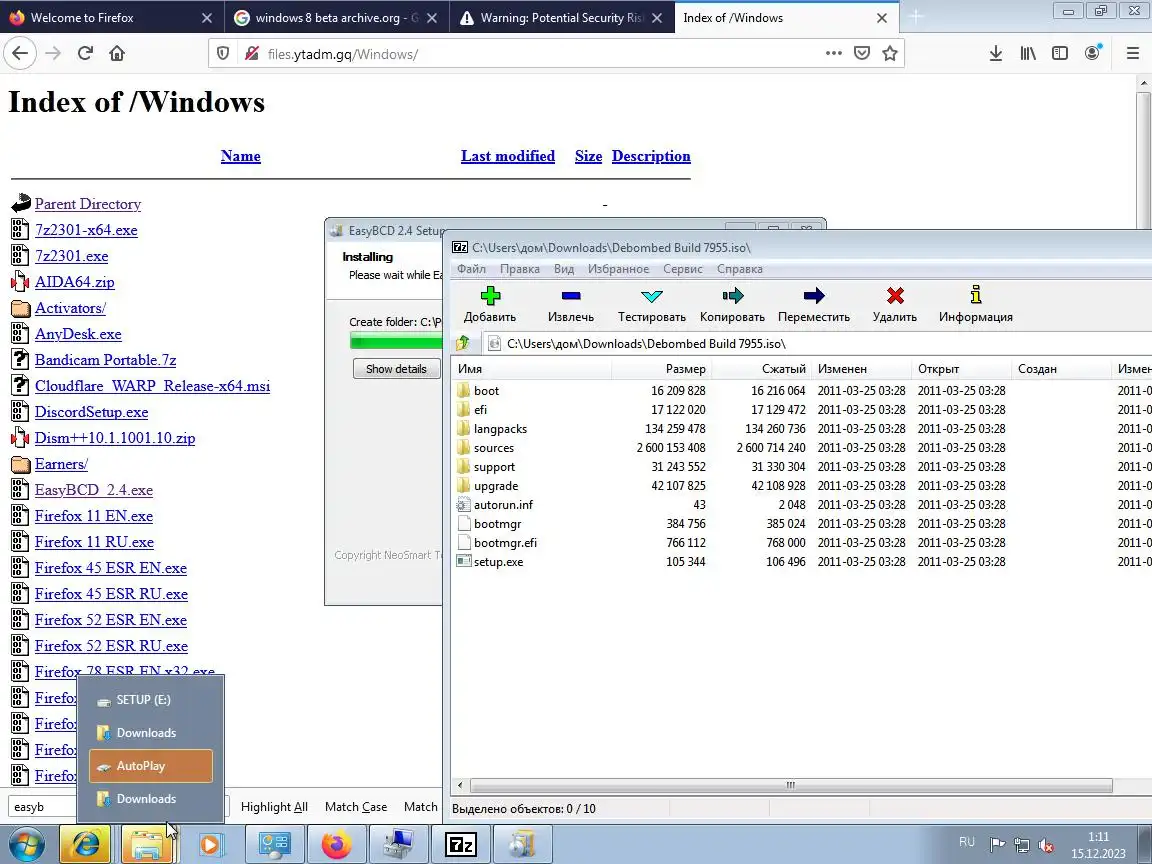Open Windows Media Player taskbar icon
1152x864 pixels.
210,845
